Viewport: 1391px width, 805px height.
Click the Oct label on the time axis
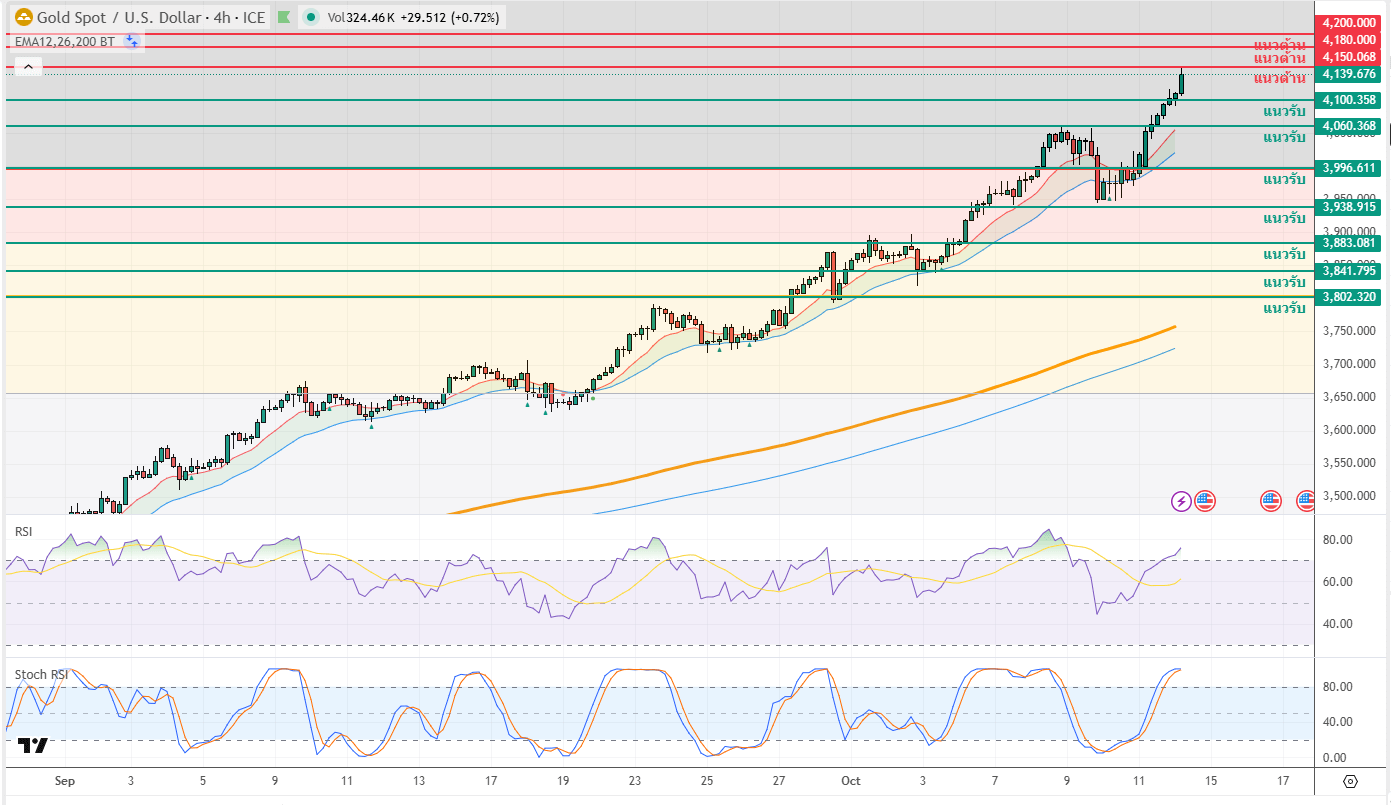pos(852,781)
